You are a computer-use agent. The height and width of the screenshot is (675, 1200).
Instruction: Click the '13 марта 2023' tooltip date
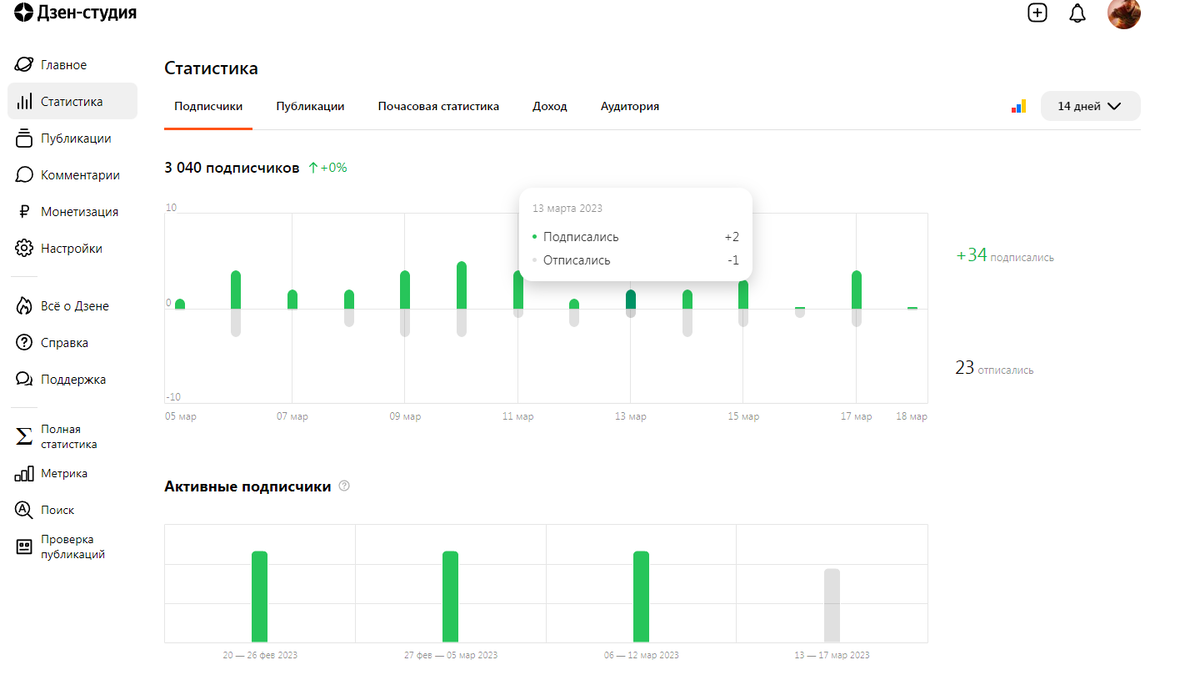coord(567,208)
